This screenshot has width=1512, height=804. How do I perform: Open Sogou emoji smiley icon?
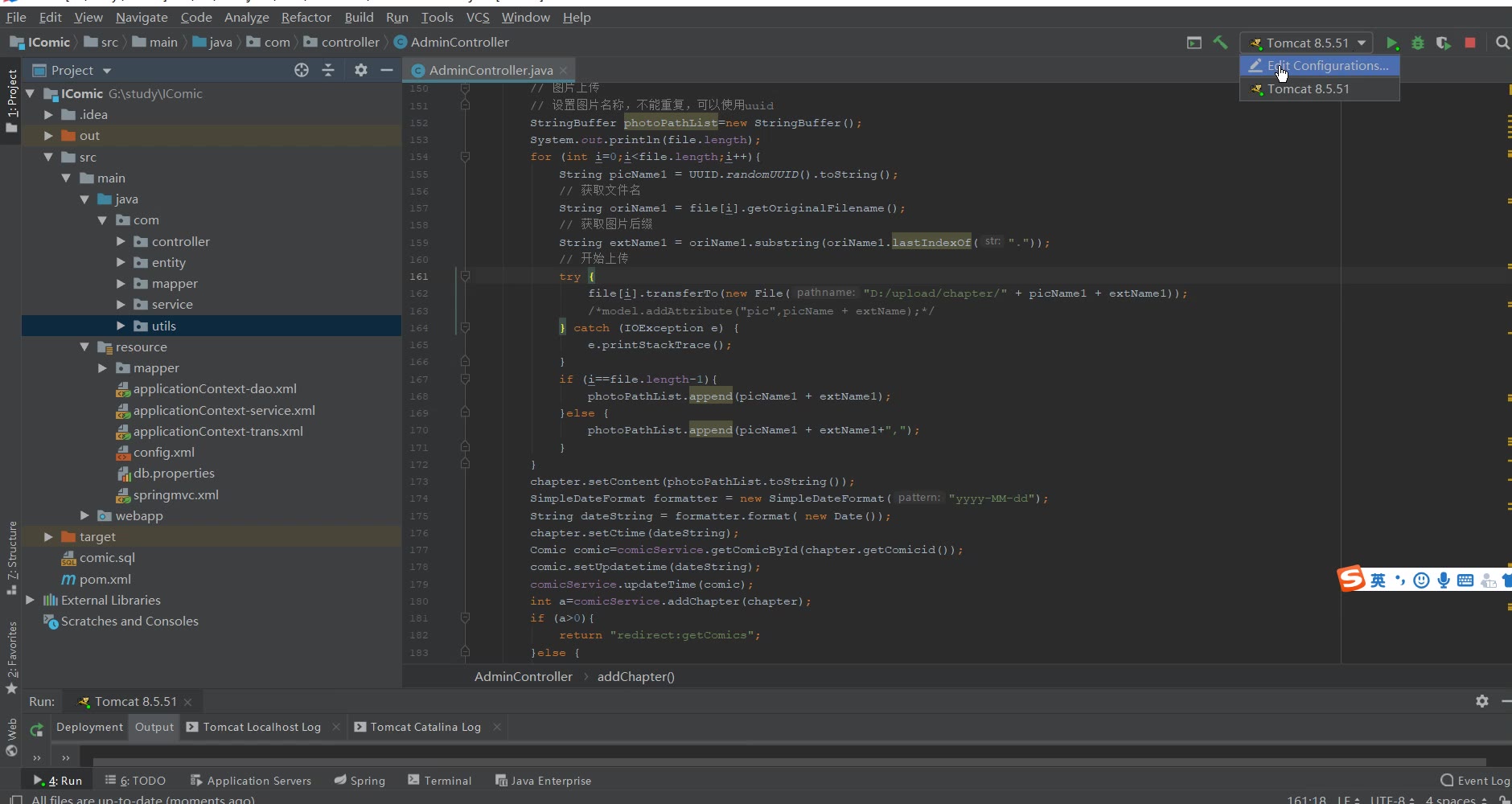1421,580
